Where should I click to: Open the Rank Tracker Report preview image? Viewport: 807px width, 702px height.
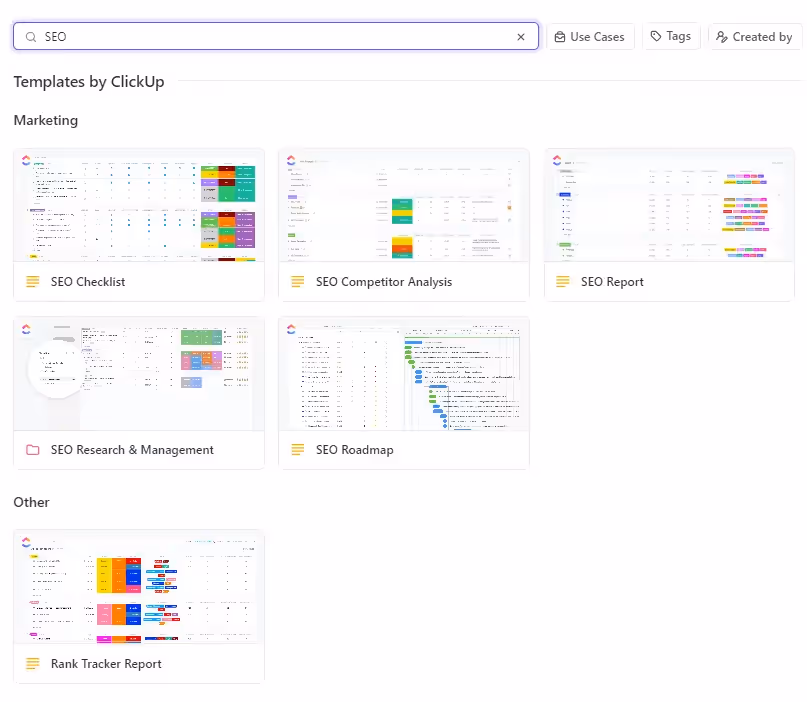tap(139, 587)
